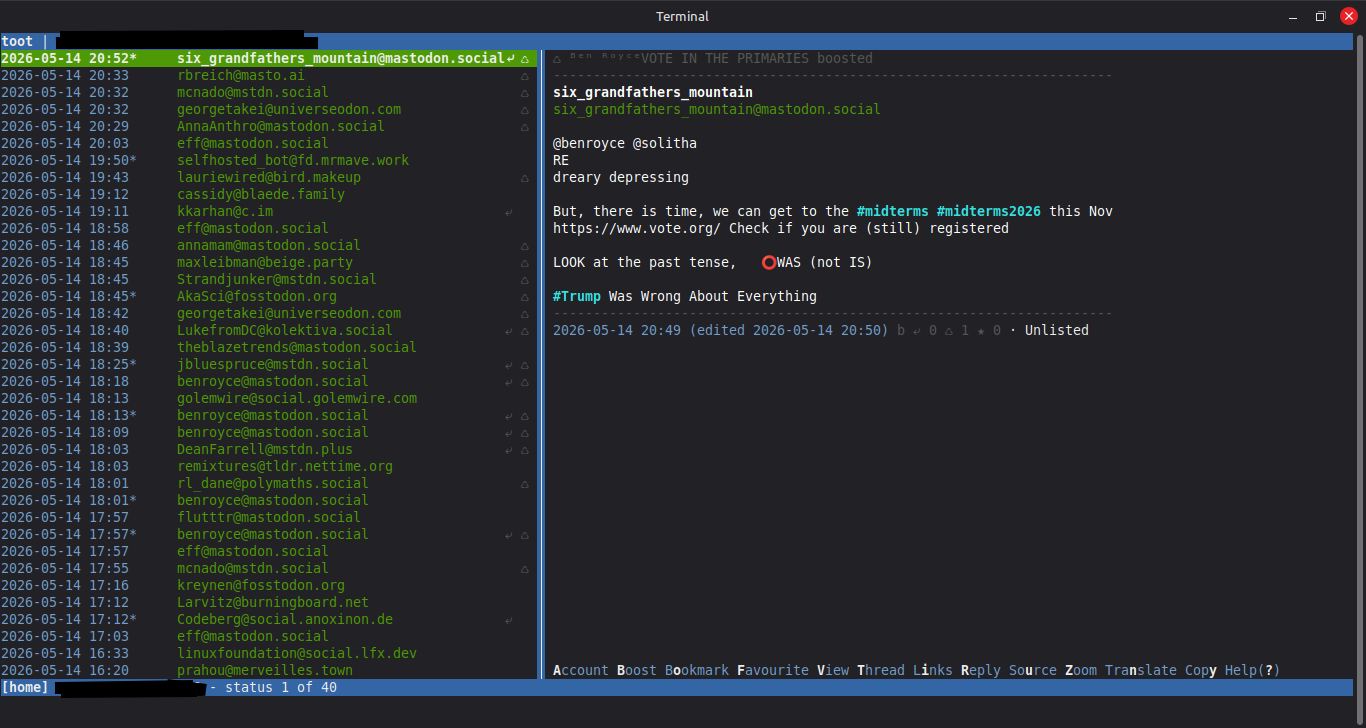Viewport: 1366px width, 728px height.
Task: Click the boost icon on georgetakei 20:32 row
Action: [525, 109]
